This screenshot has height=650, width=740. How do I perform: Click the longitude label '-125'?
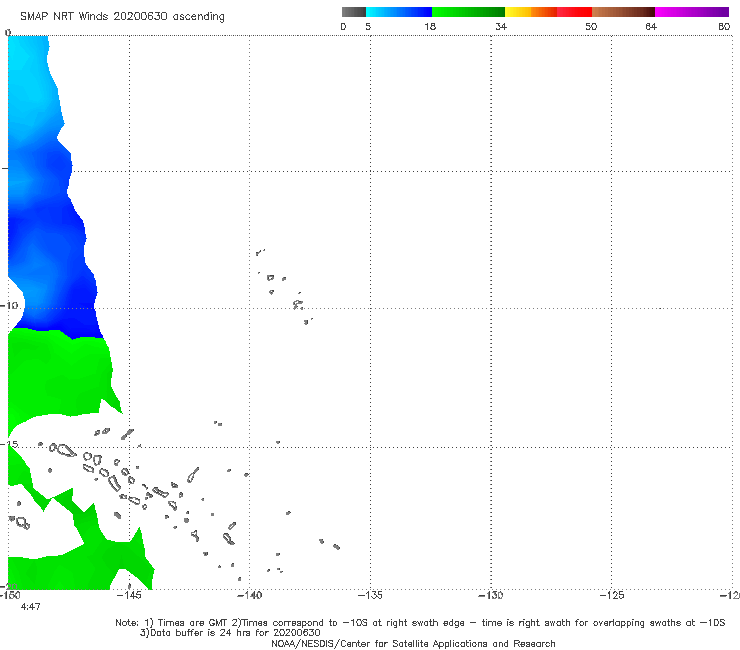pyautogui.click(x=612, y=595)
